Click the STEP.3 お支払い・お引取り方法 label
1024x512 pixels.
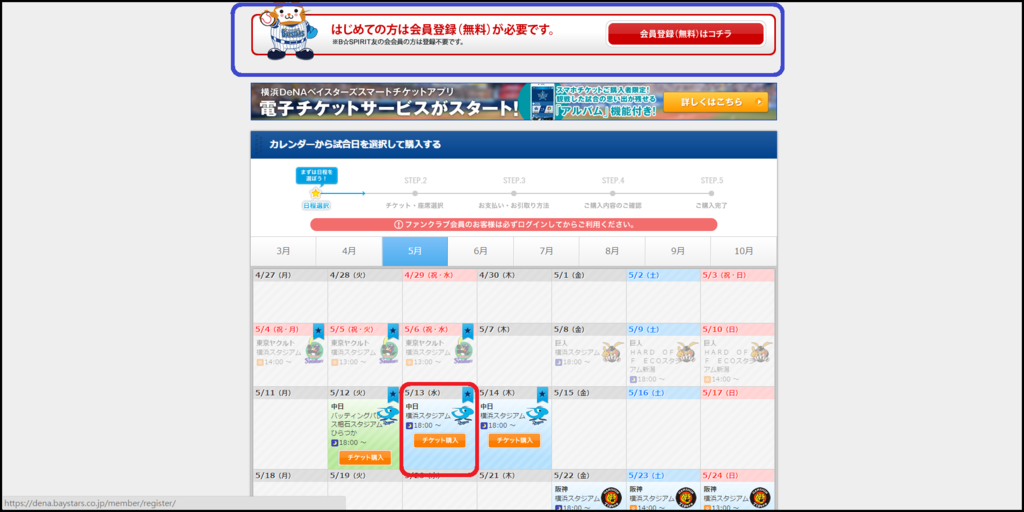514,205
